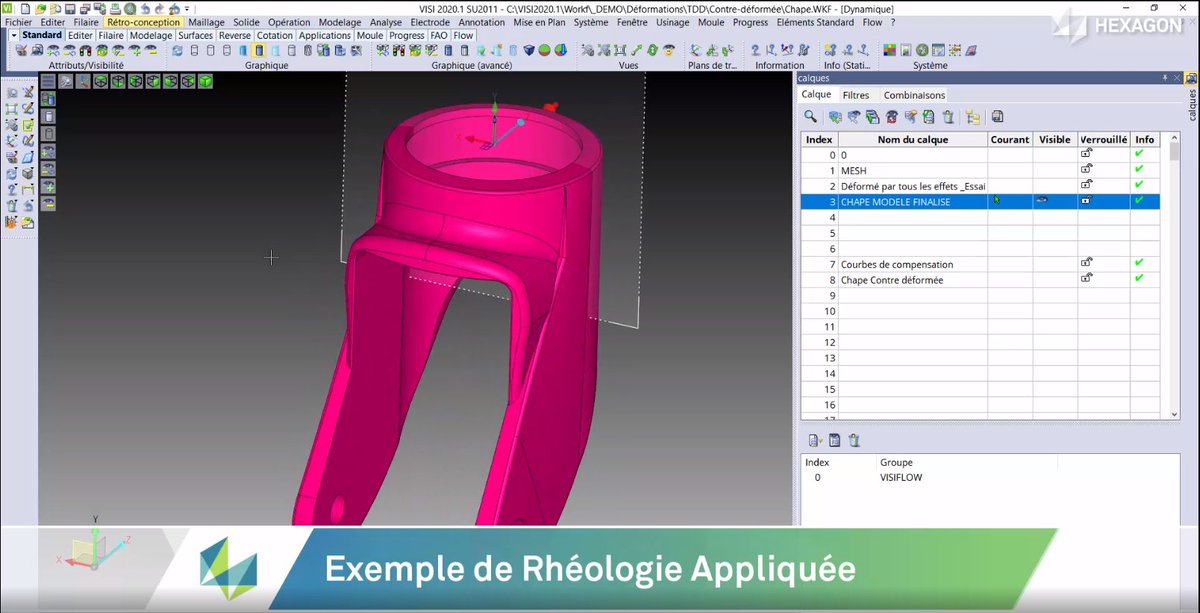The image size is (1200, 613).
Task: Click the globe icon in the Système toolbar group
Action: [921, 49]
